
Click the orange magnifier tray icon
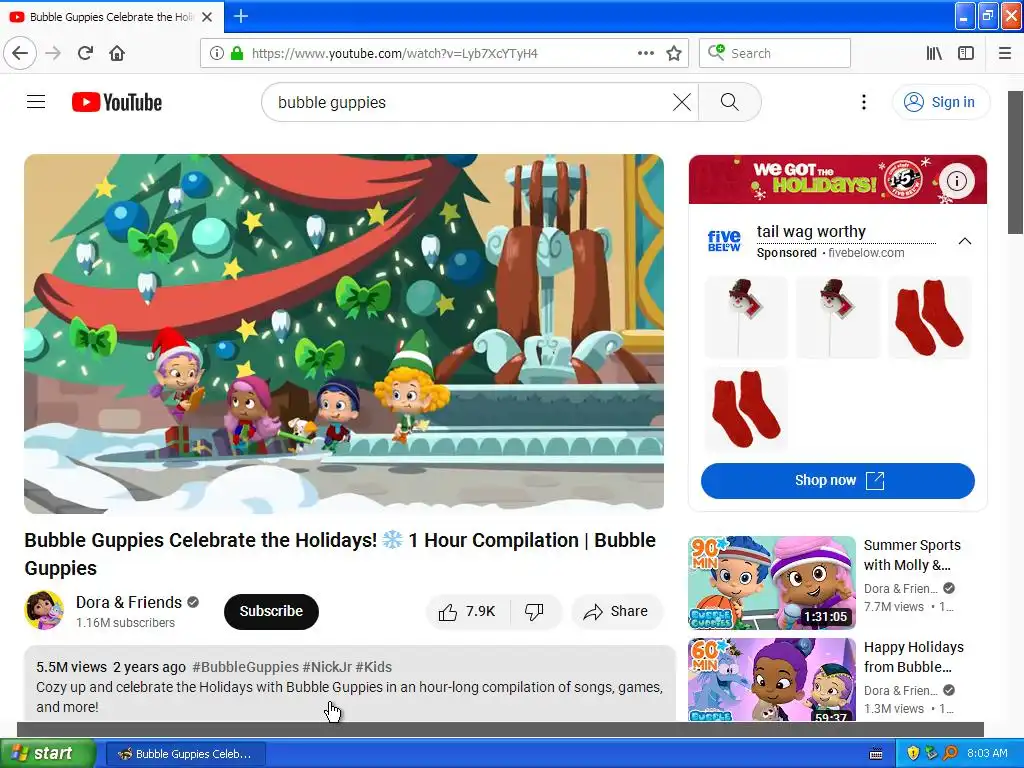tap(950, 753)
